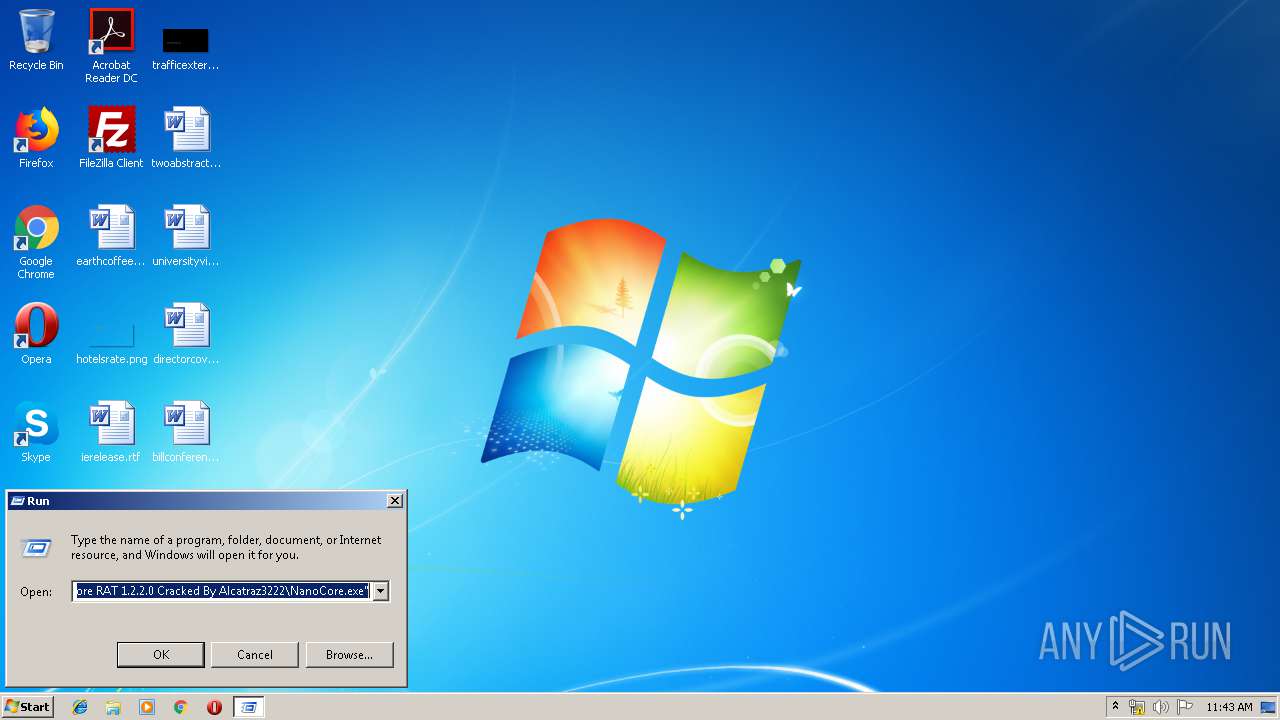Click the Run dialog title bar icon
Screen dimensions: 1280x720
click(17, 501)
